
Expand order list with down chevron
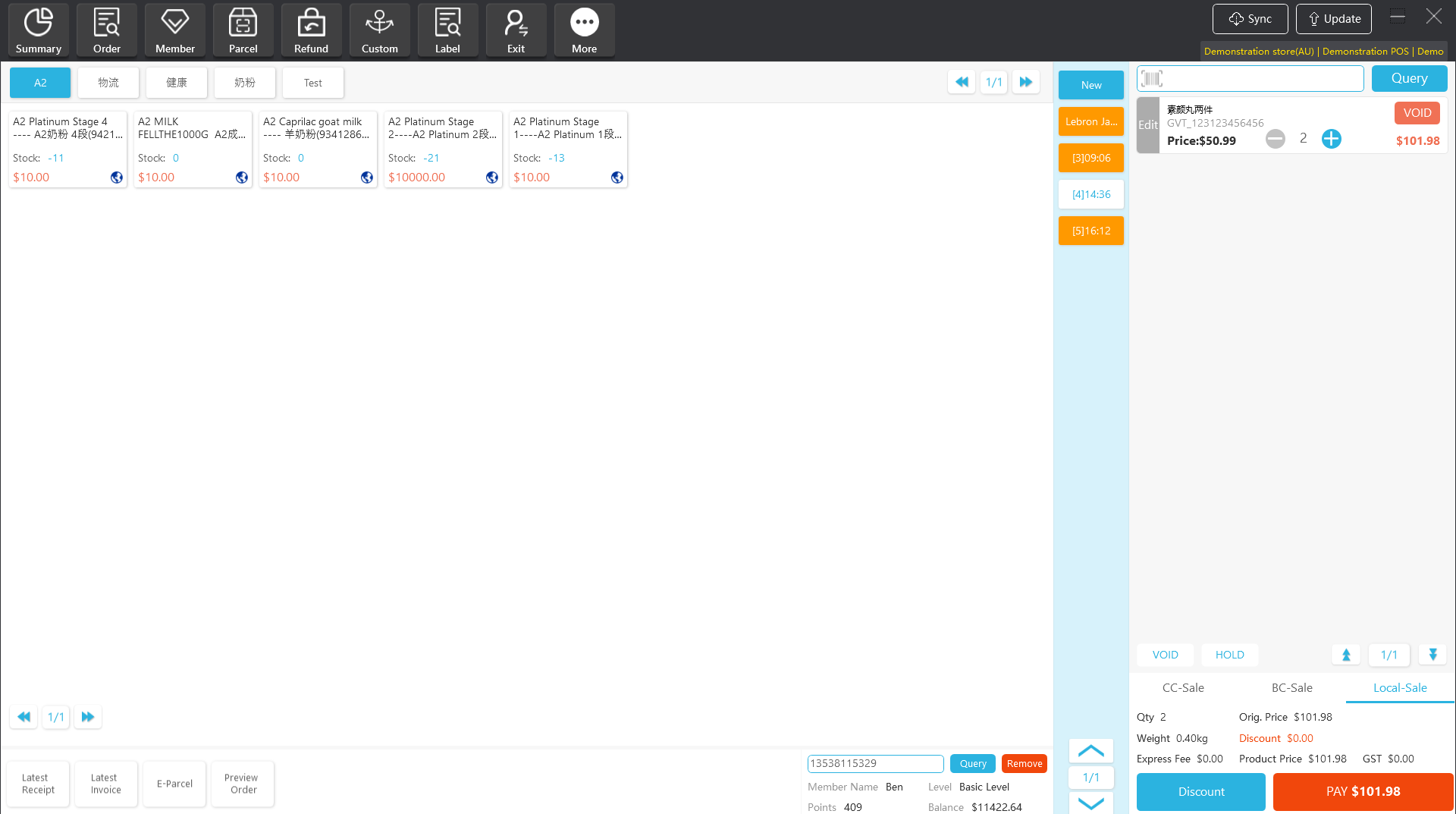1090,803
